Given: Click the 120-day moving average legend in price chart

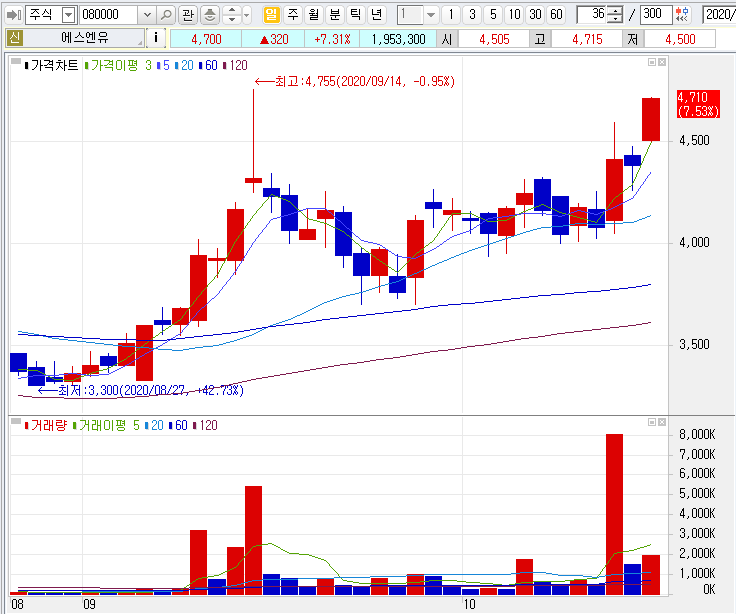Looking at the screenshot, I should pyautogui.click(x=235, y=65).
